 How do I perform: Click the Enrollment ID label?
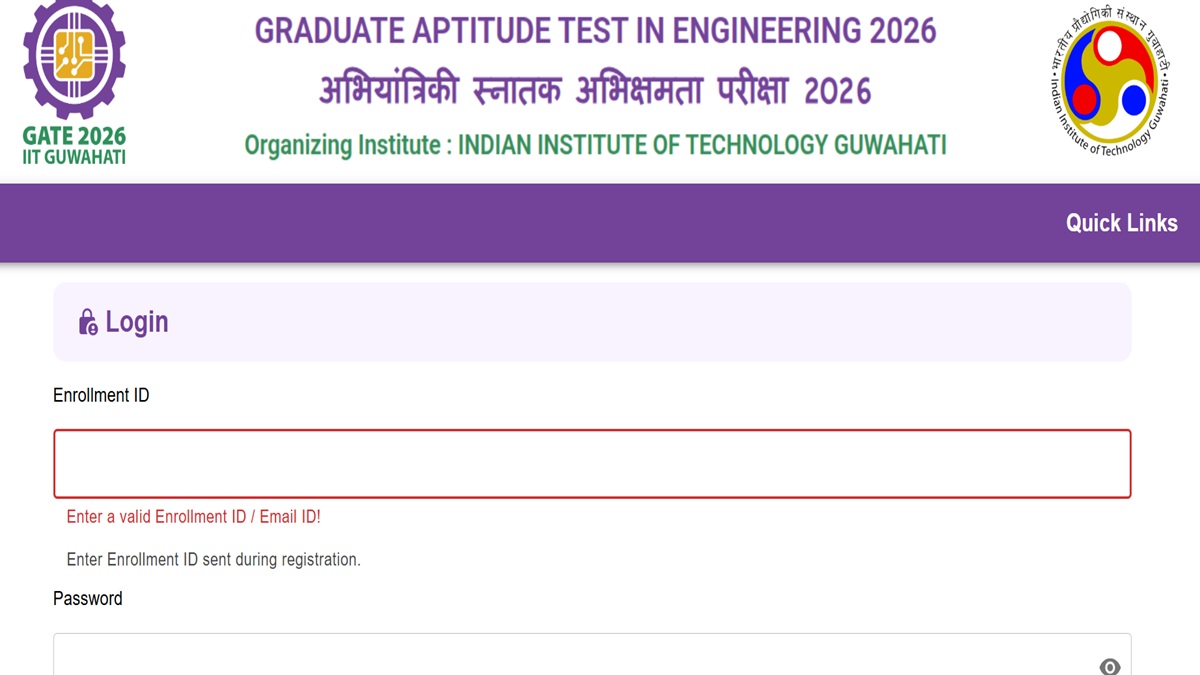pyautogui.click(x=101, y=395)
